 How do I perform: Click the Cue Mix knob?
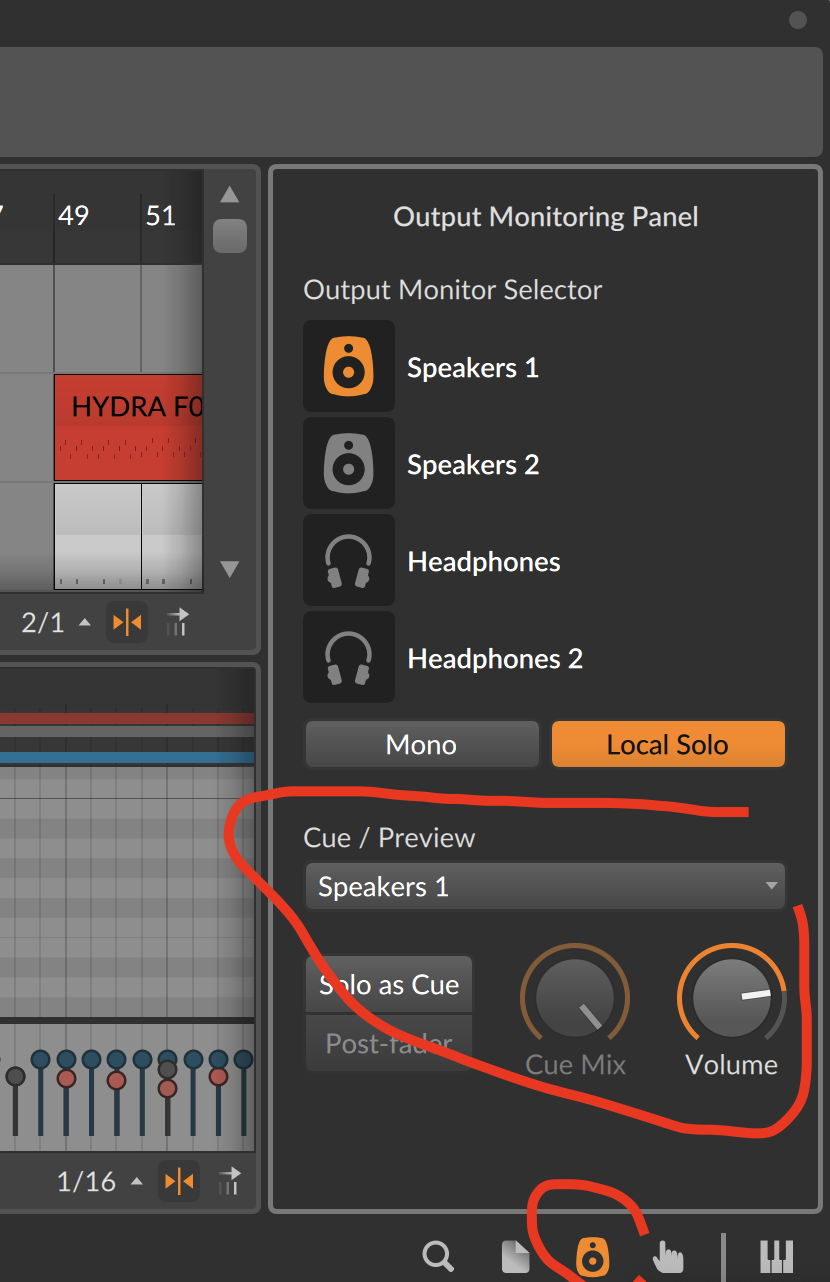pyautogui.click(x=575, y=999)
